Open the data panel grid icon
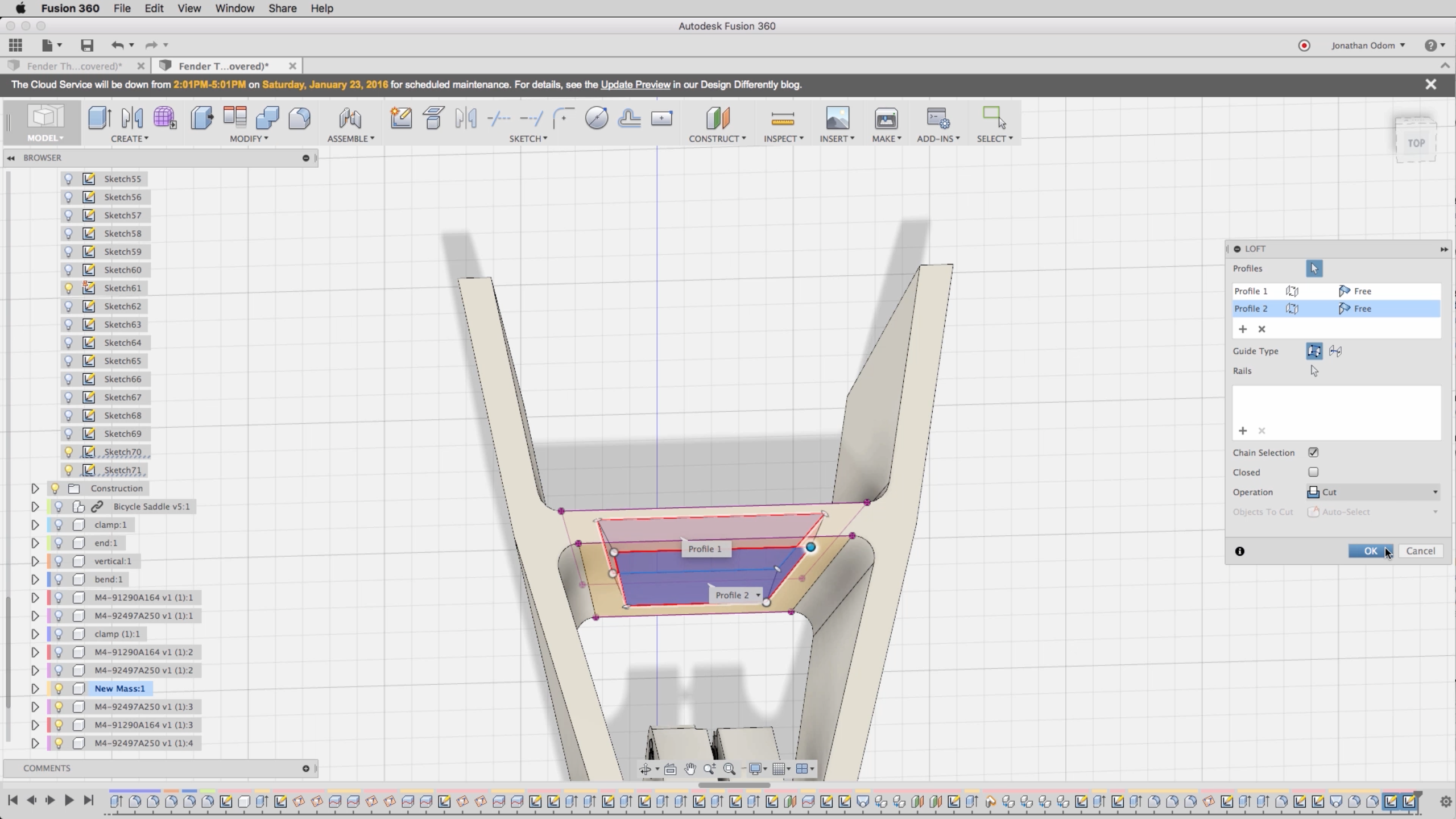 [15, 45]
